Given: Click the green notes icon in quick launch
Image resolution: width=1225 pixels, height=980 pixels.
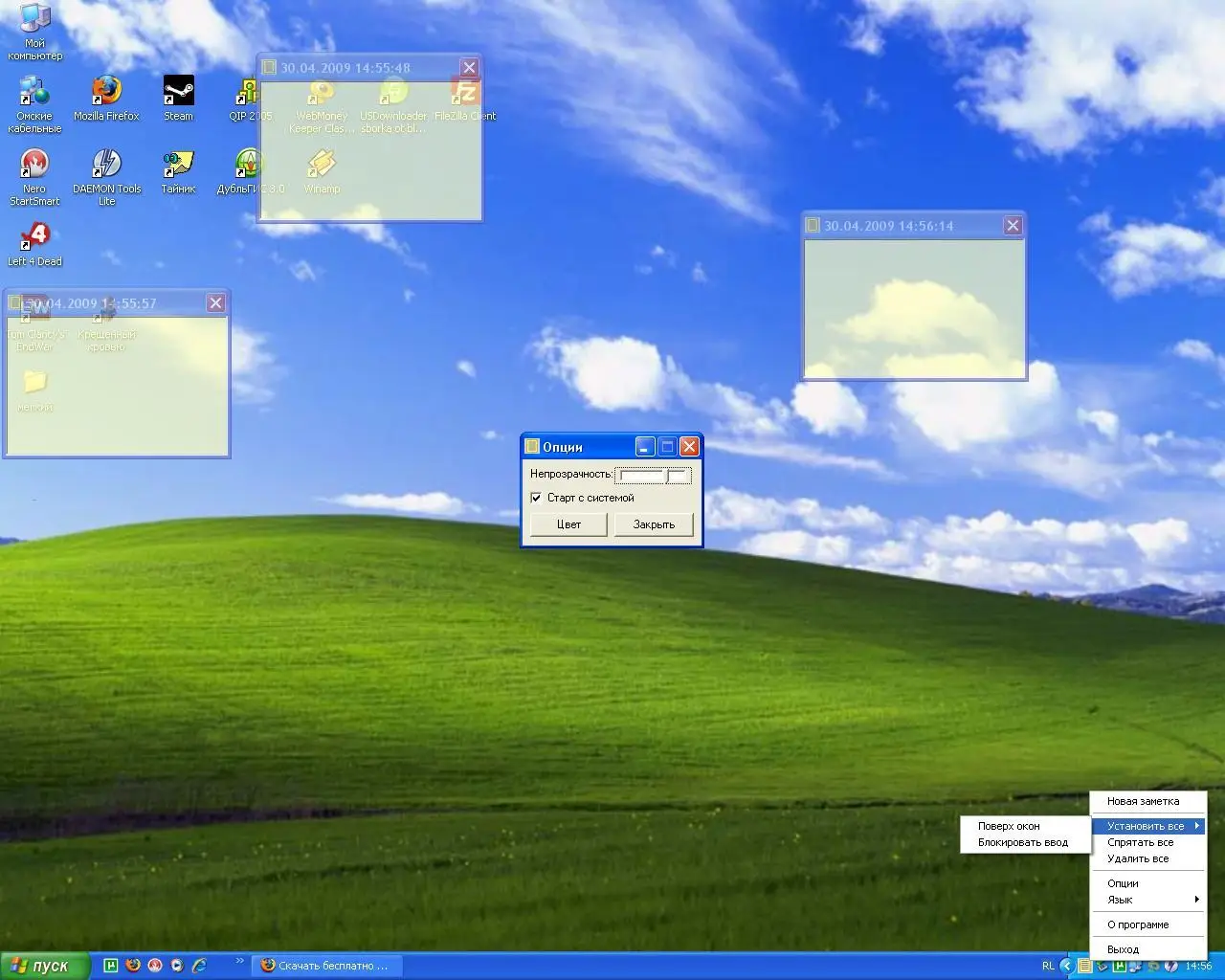Looking at the screenshot, I should (111, 966).
